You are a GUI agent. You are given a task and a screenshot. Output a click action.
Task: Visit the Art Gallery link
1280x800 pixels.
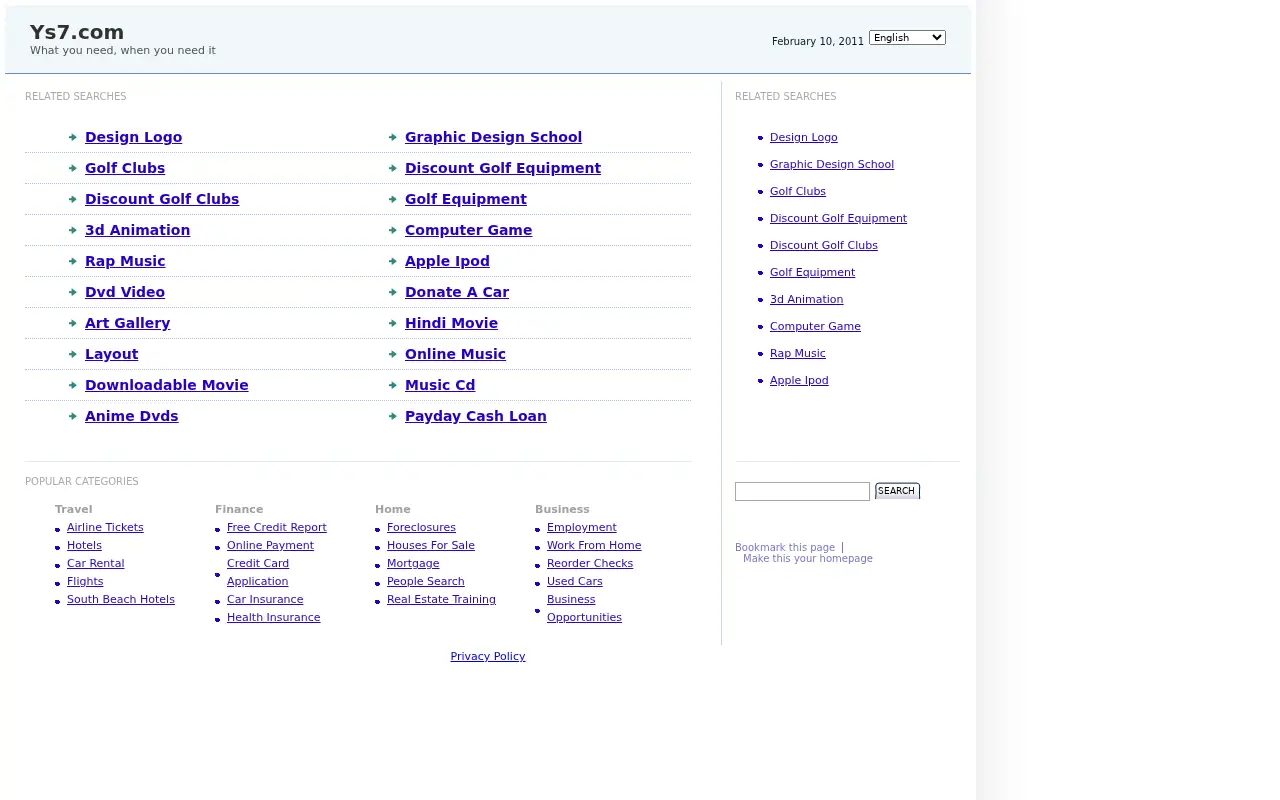pos(128,323)
